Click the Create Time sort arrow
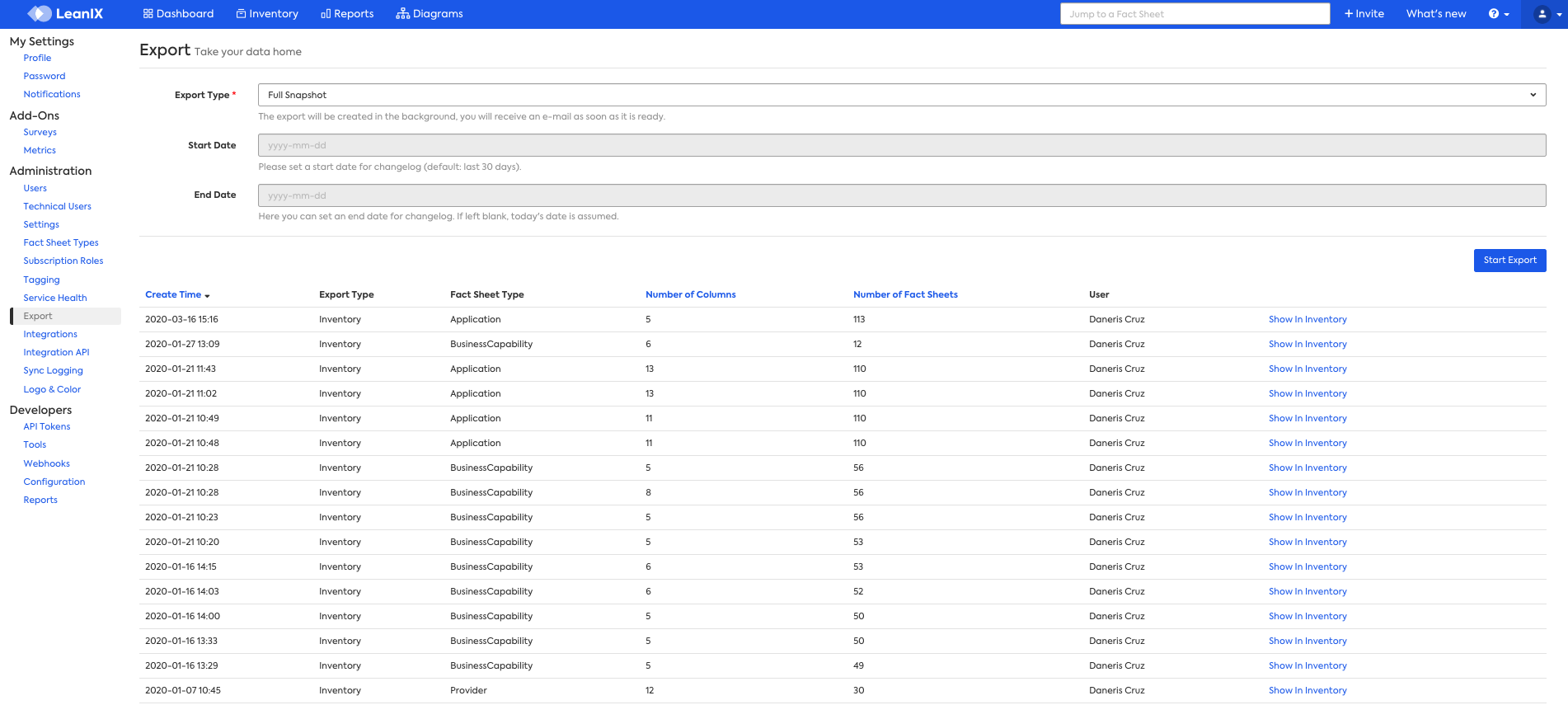The width and height of the screenshot is (1568, 705). [207, 295]
